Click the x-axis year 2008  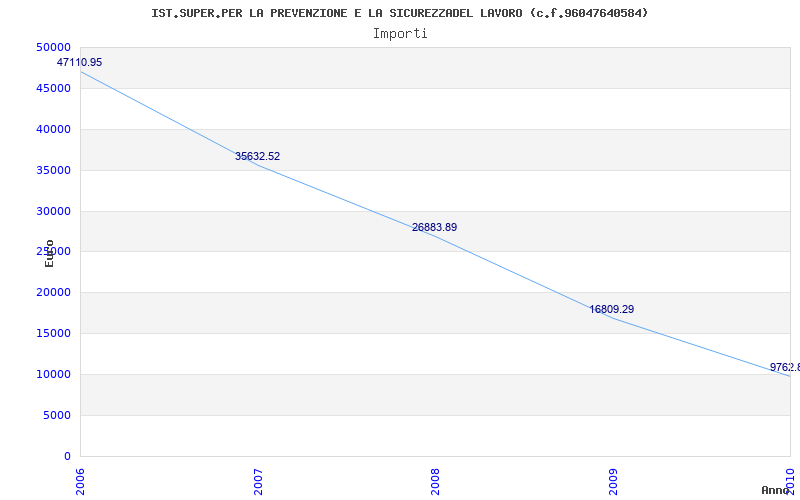point(435,482)
